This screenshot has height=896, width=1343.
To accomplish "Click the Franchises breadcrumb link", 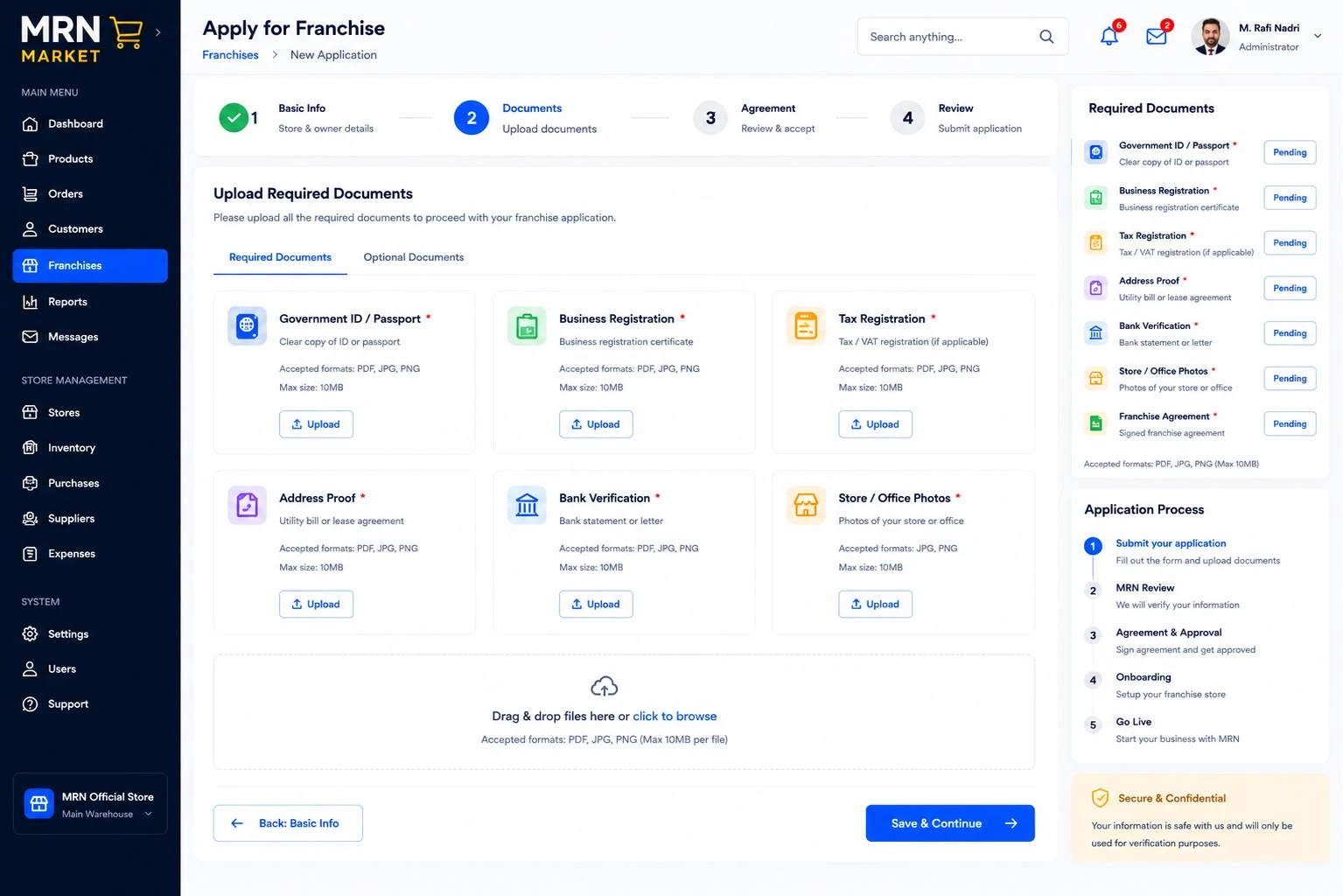I will click(x=230, y=55).
